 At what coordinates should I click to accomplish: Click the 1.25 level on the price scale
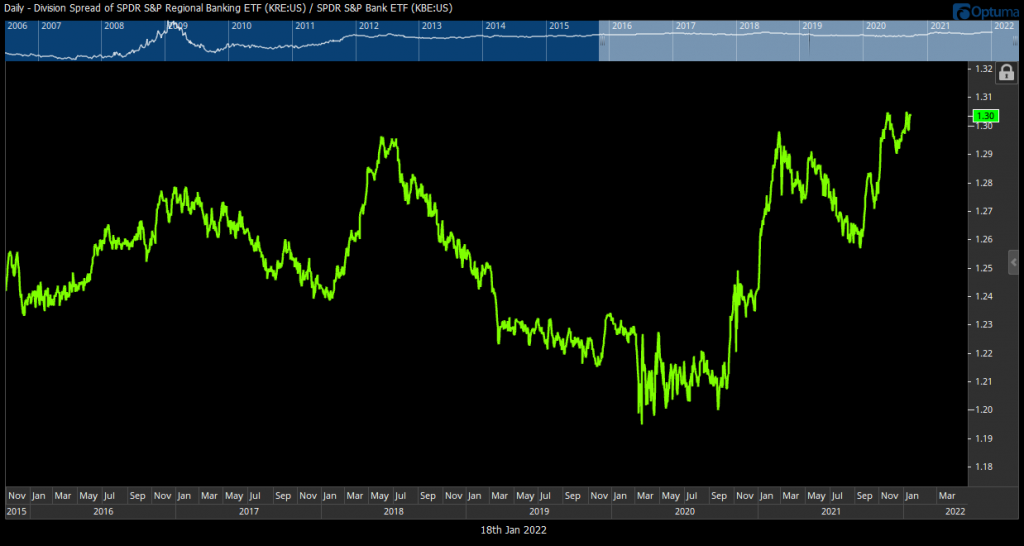[981, 268]
